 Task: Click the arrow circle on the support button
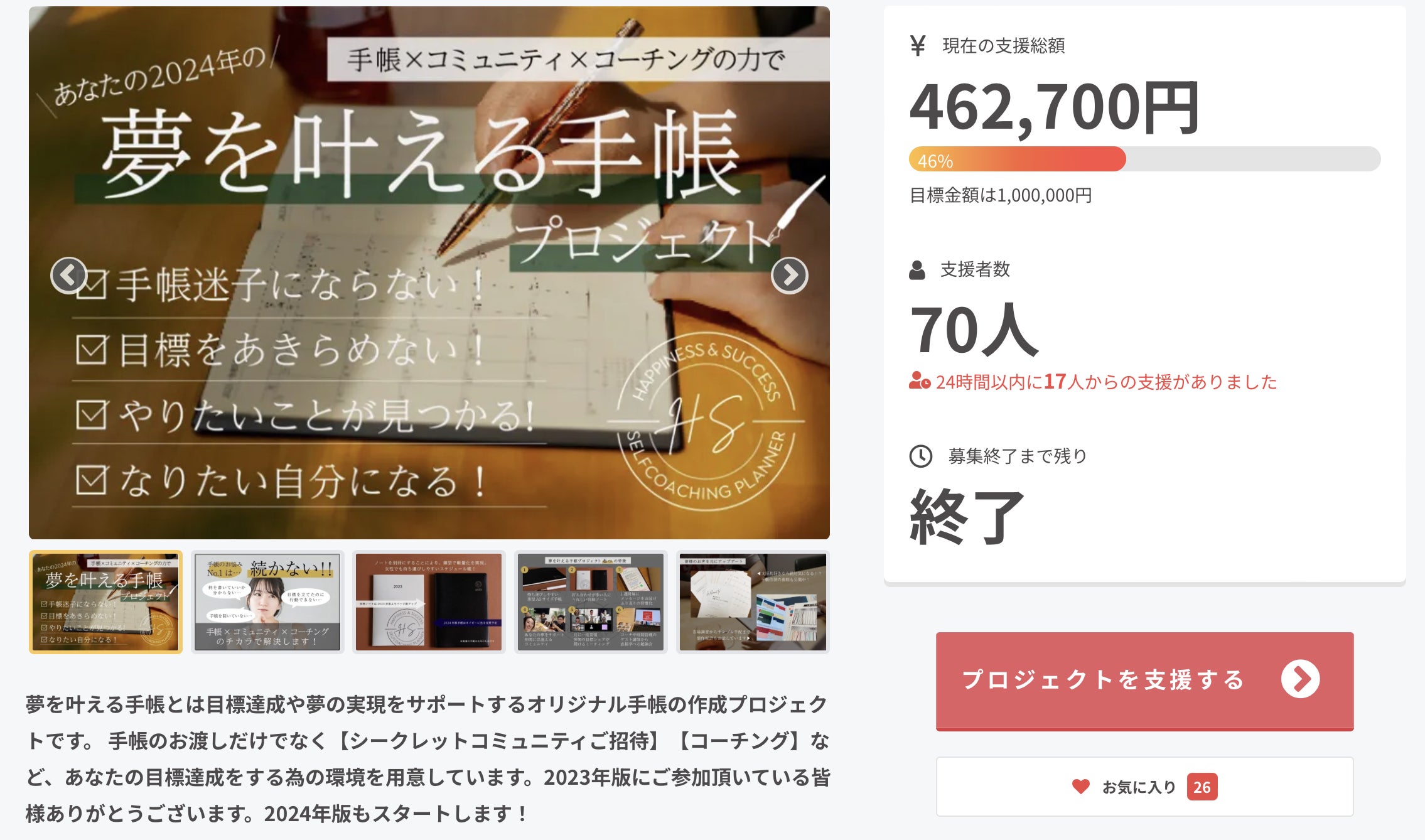(x=1300, y=679)
